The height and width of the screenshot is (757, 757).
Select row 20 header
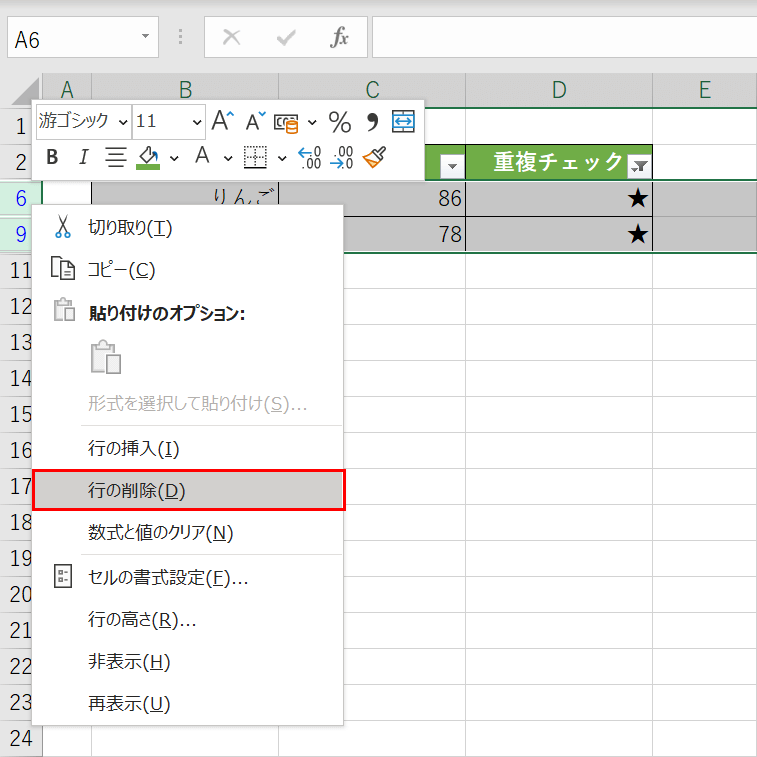(x=16, y=594)
